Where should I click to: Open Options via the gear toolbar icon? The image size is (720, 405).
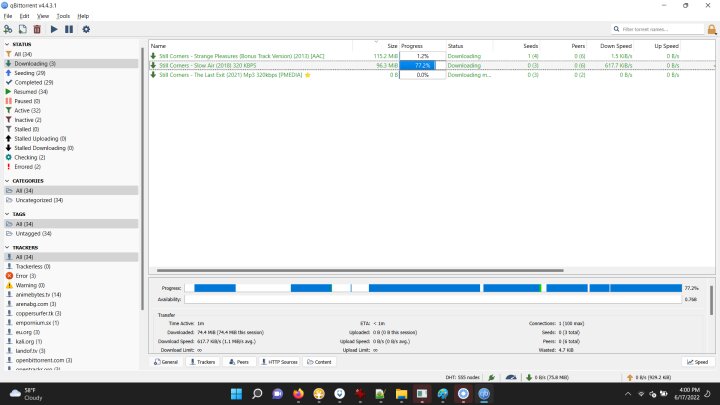(x=86, y=29)
